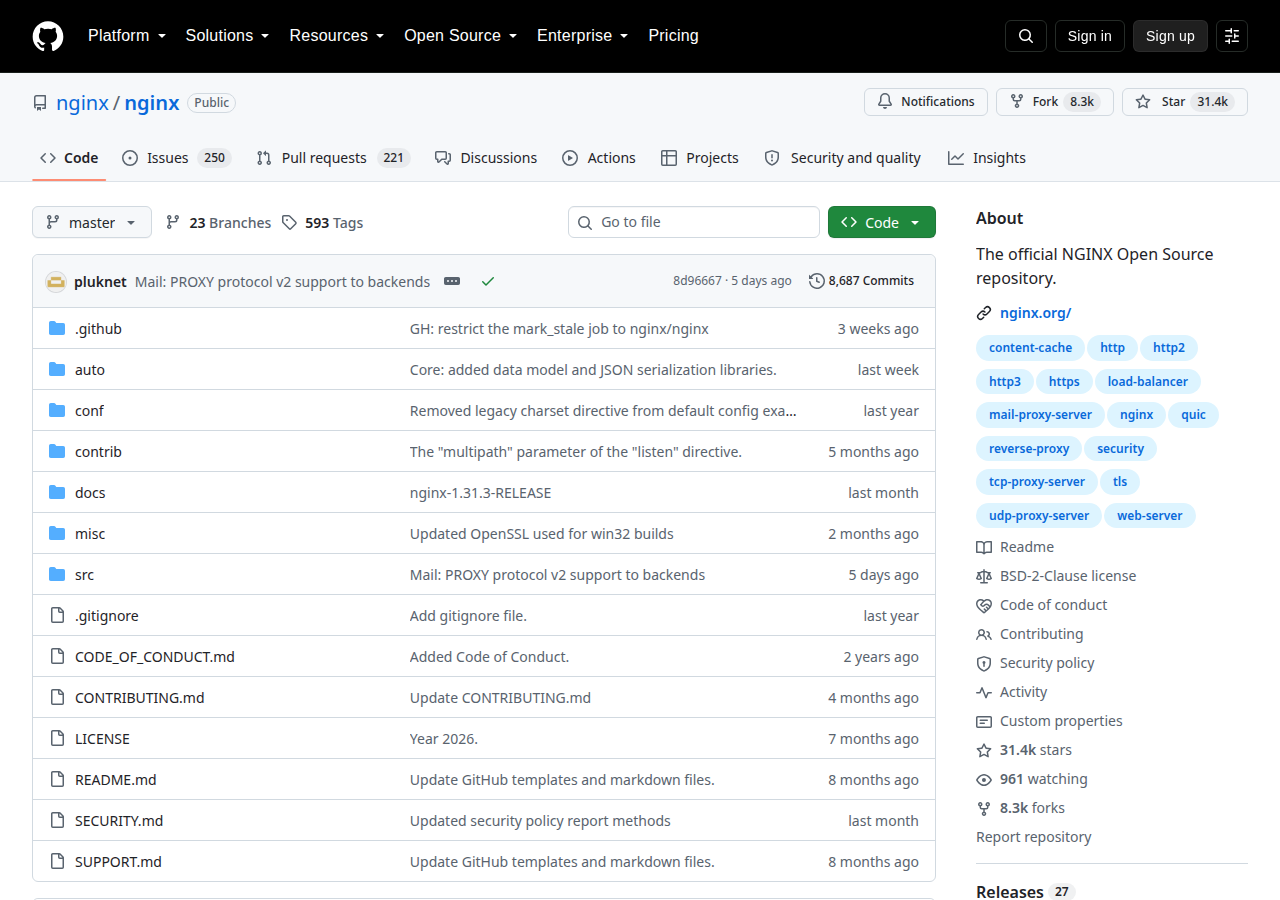Click the reverse-proxy topic tag

(1029, 449)
